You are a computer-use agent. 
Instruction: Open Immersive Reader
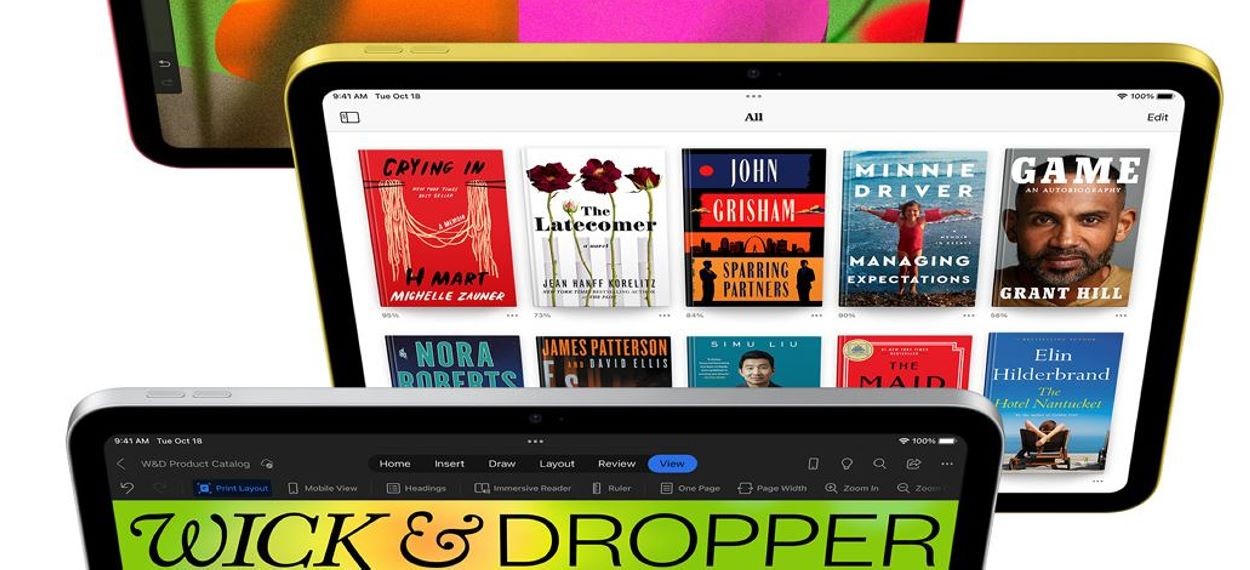[523, 488]
